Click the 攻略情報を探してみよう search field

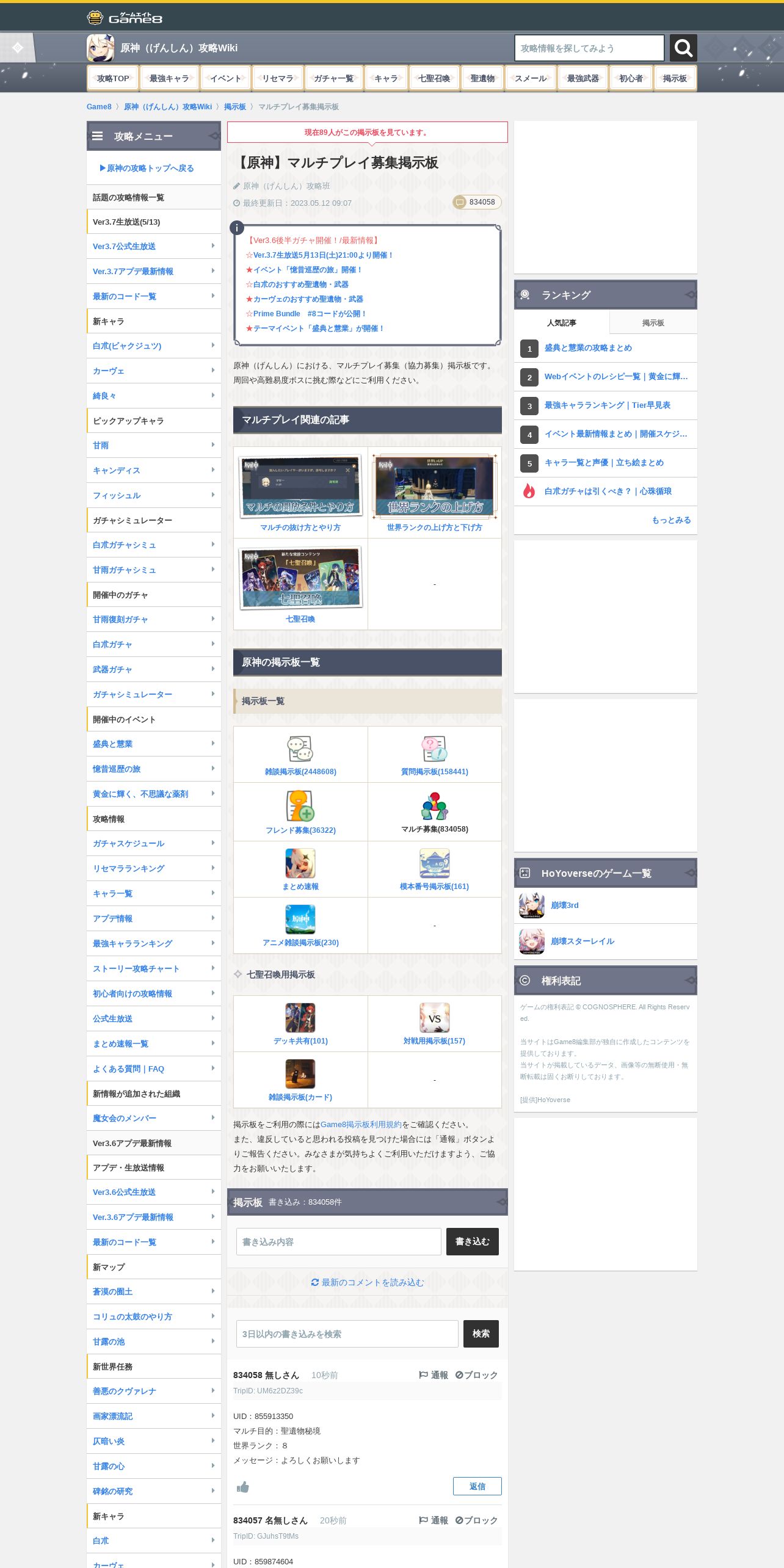point(589,48)
